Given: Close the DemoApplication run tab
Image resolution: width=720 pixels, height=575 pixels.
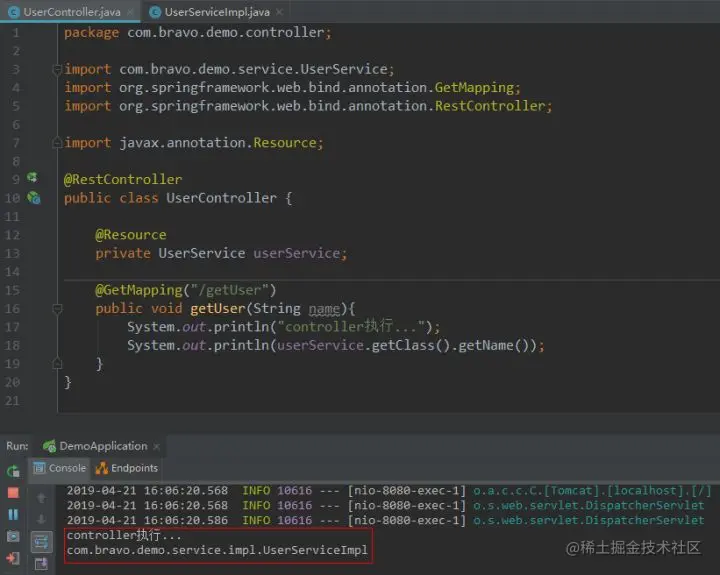Looking at the screenshot, I should tap(157, 446).
